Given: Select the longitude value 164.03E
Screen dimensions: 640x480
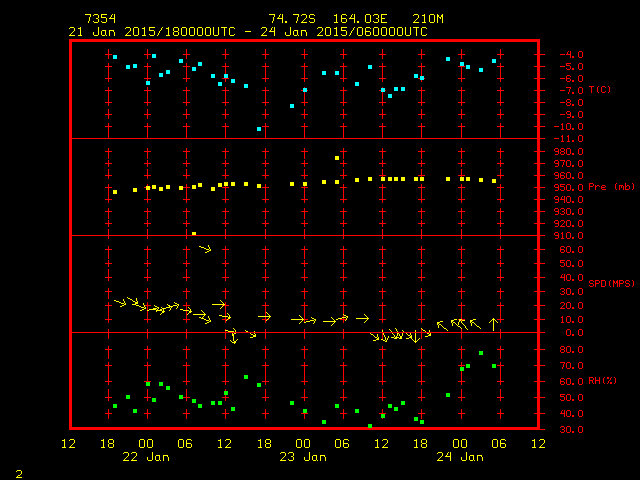Looking at the screenshot, I should (355, 19).
